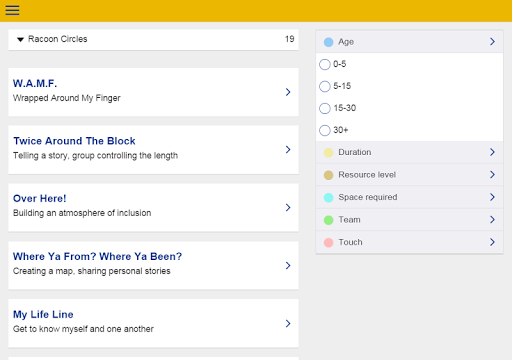
Task: Open the Team filter row
Action: click(409, 220)
